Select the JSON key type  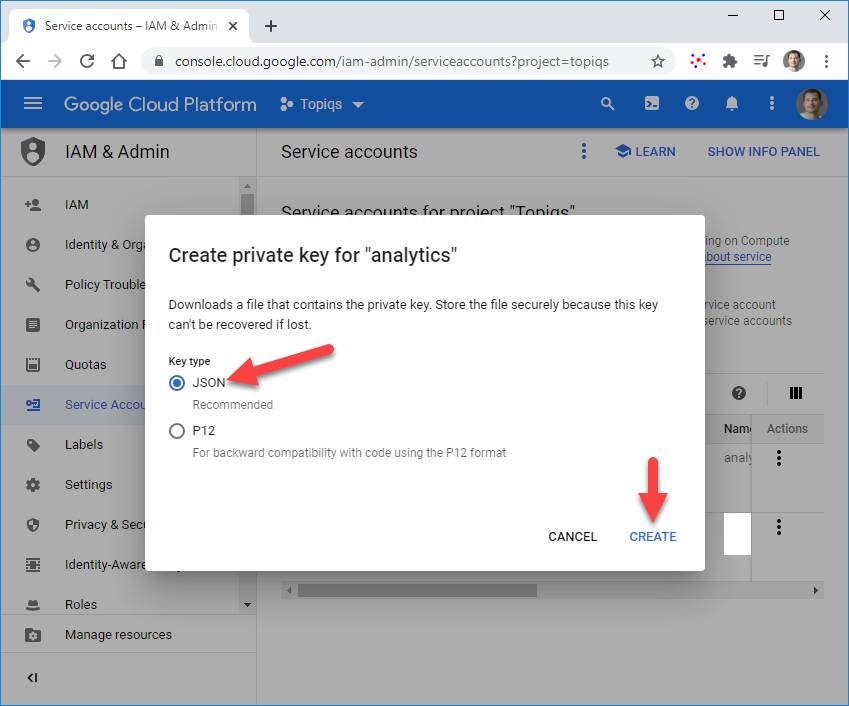(x=177, y=383)
